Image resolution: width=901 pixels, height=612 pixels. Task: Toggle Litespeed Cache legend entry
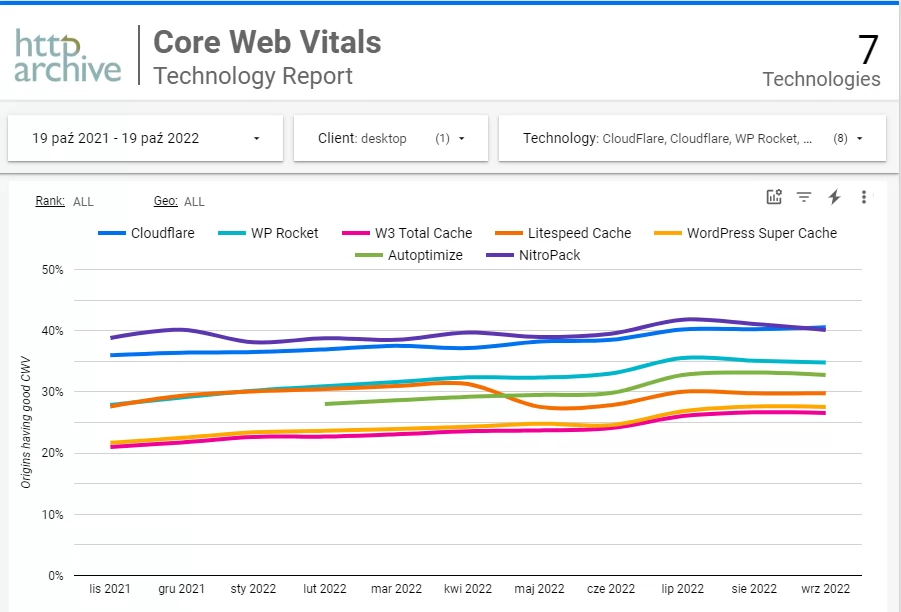pos(563,233)
